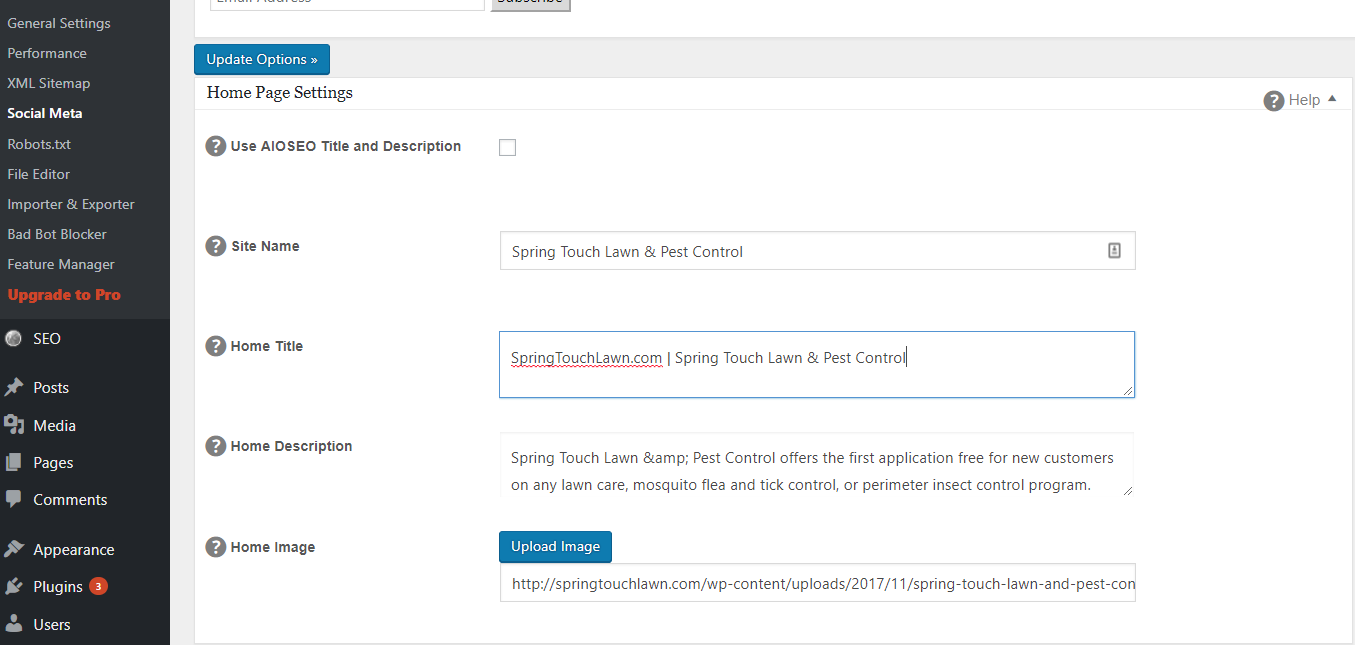Open XML Sitemap submenu item
This screenshot has width=1355, height=645.
point(49,83)
